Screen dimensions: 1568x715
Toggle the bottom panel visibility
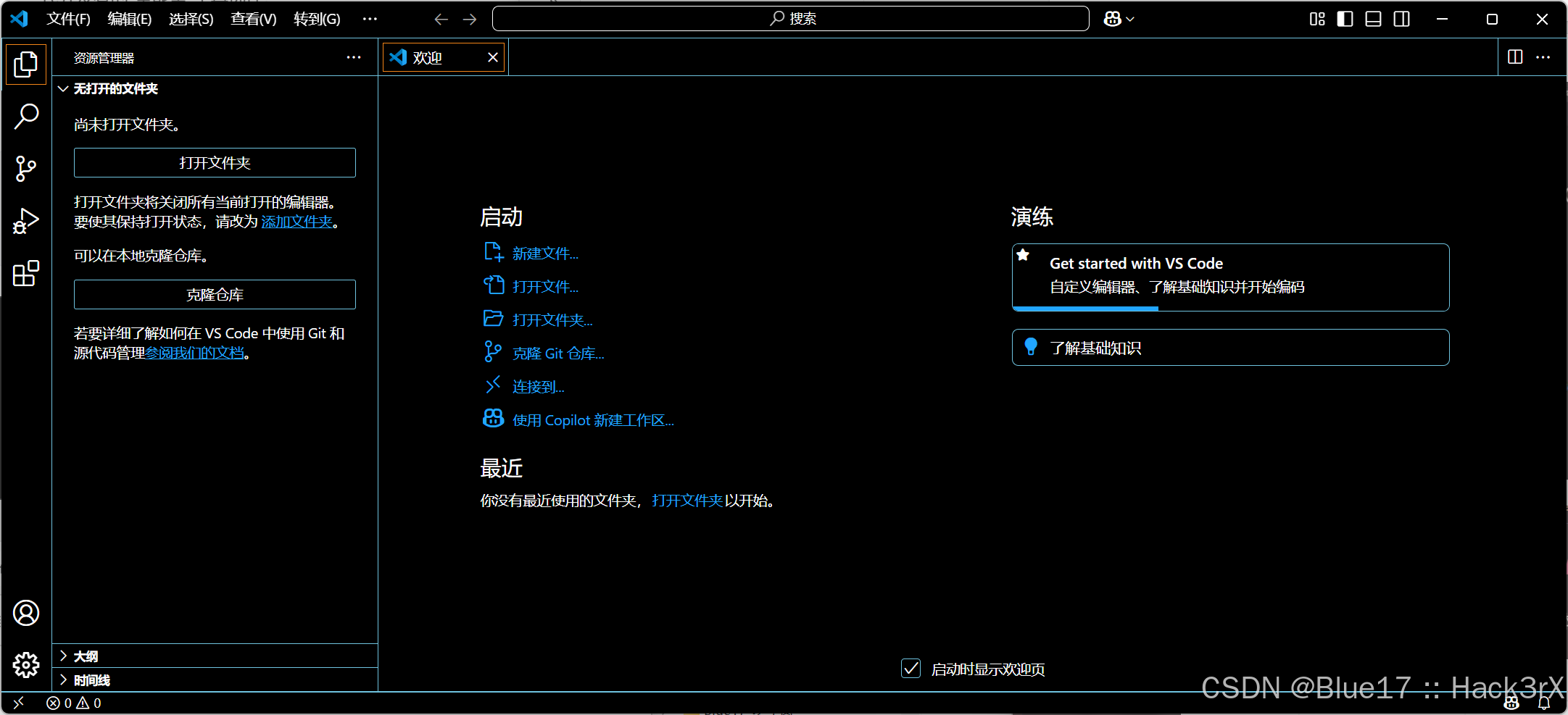[1373, 19]
